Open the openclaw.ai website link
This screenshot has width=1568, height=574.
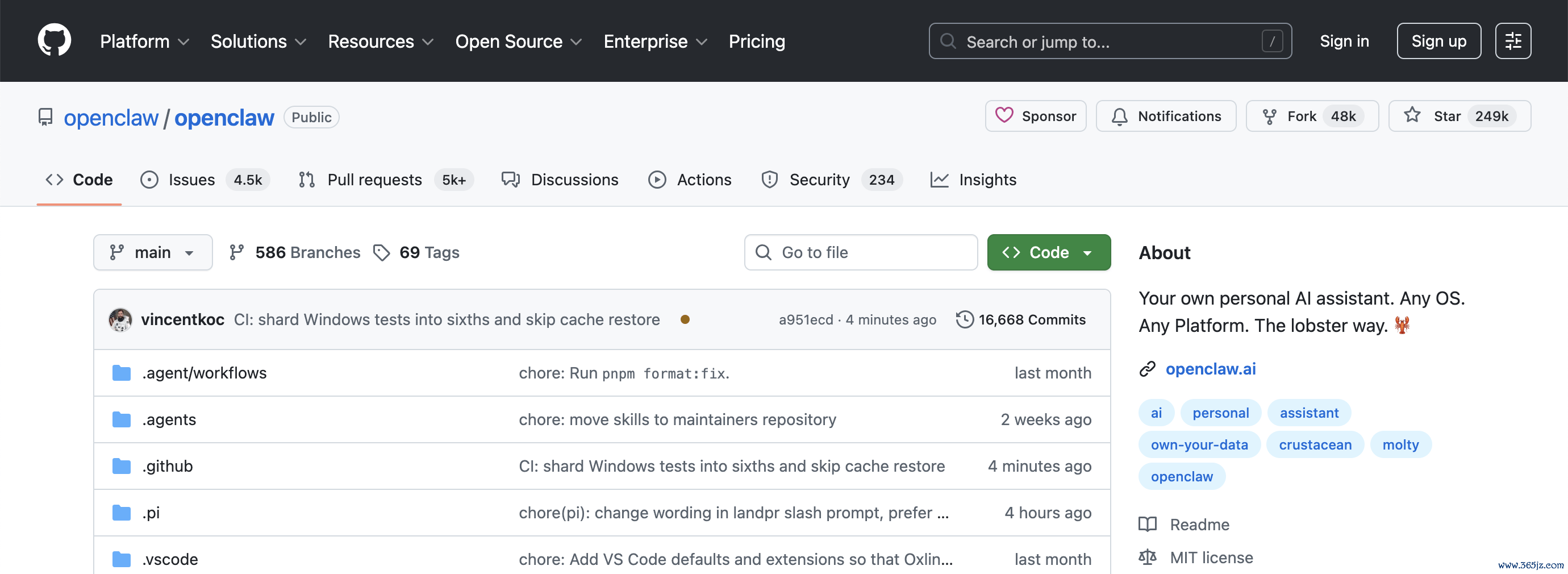click(1211, 369)
